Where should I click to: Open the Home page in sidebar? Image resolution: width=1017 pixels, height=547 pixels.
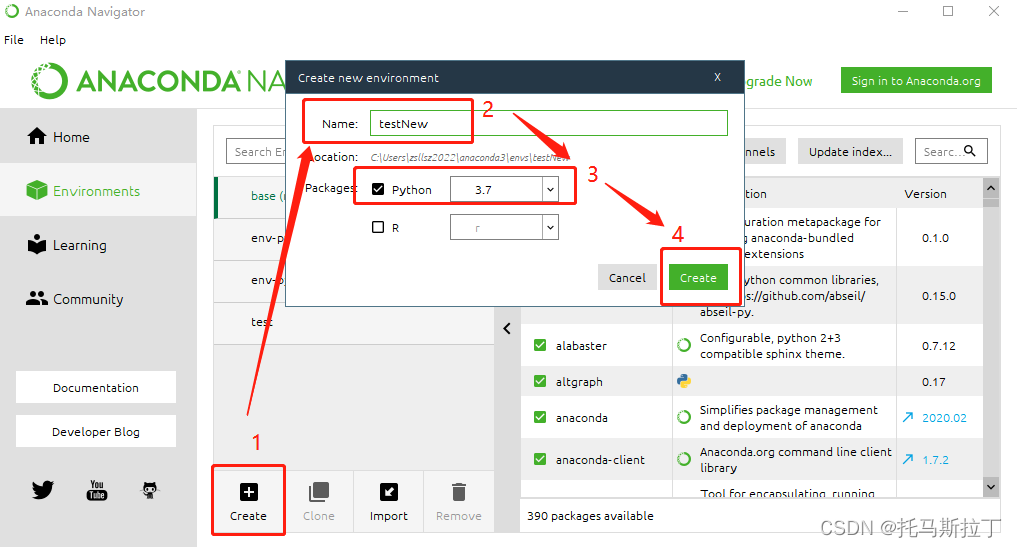point(98,137)
